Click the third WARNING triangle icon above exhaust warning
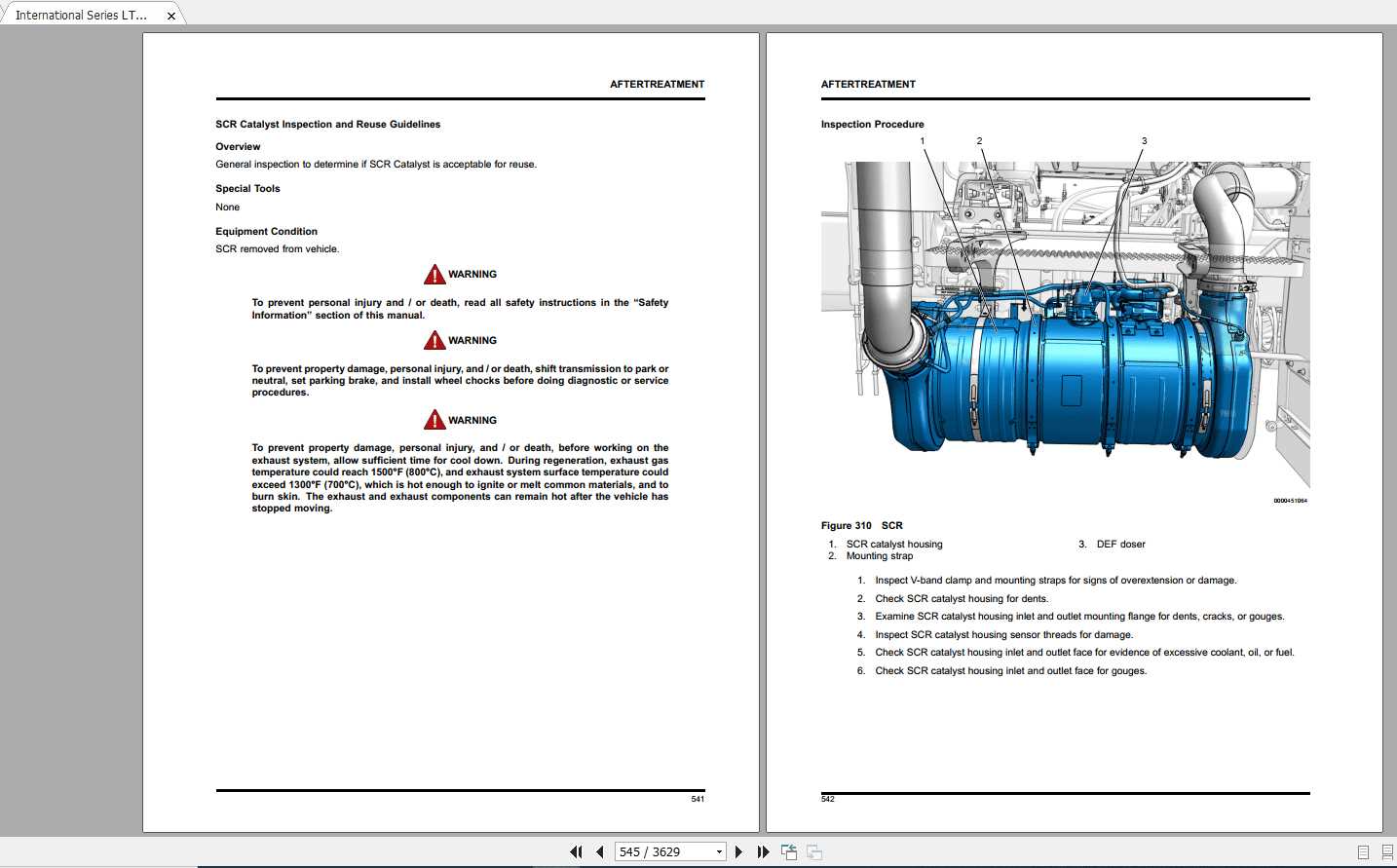The image size is (1397, 868). pyautogui.click(x=434, y=420)
